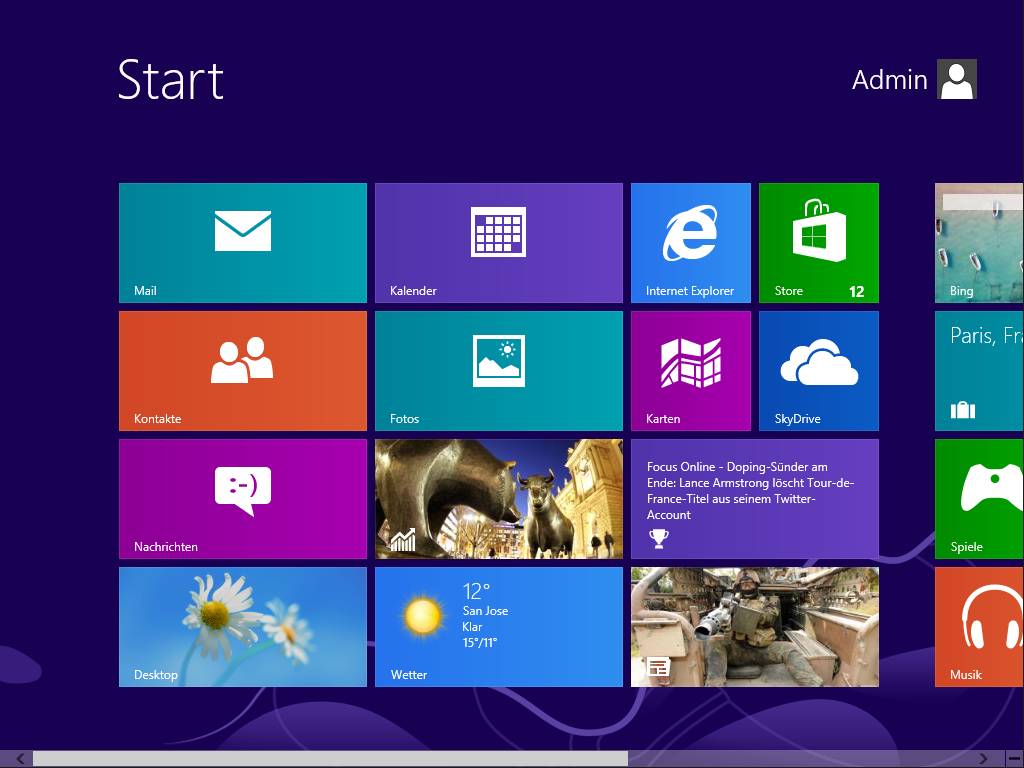
Task: Click the sun icon in weather tile
Action: 422,616
